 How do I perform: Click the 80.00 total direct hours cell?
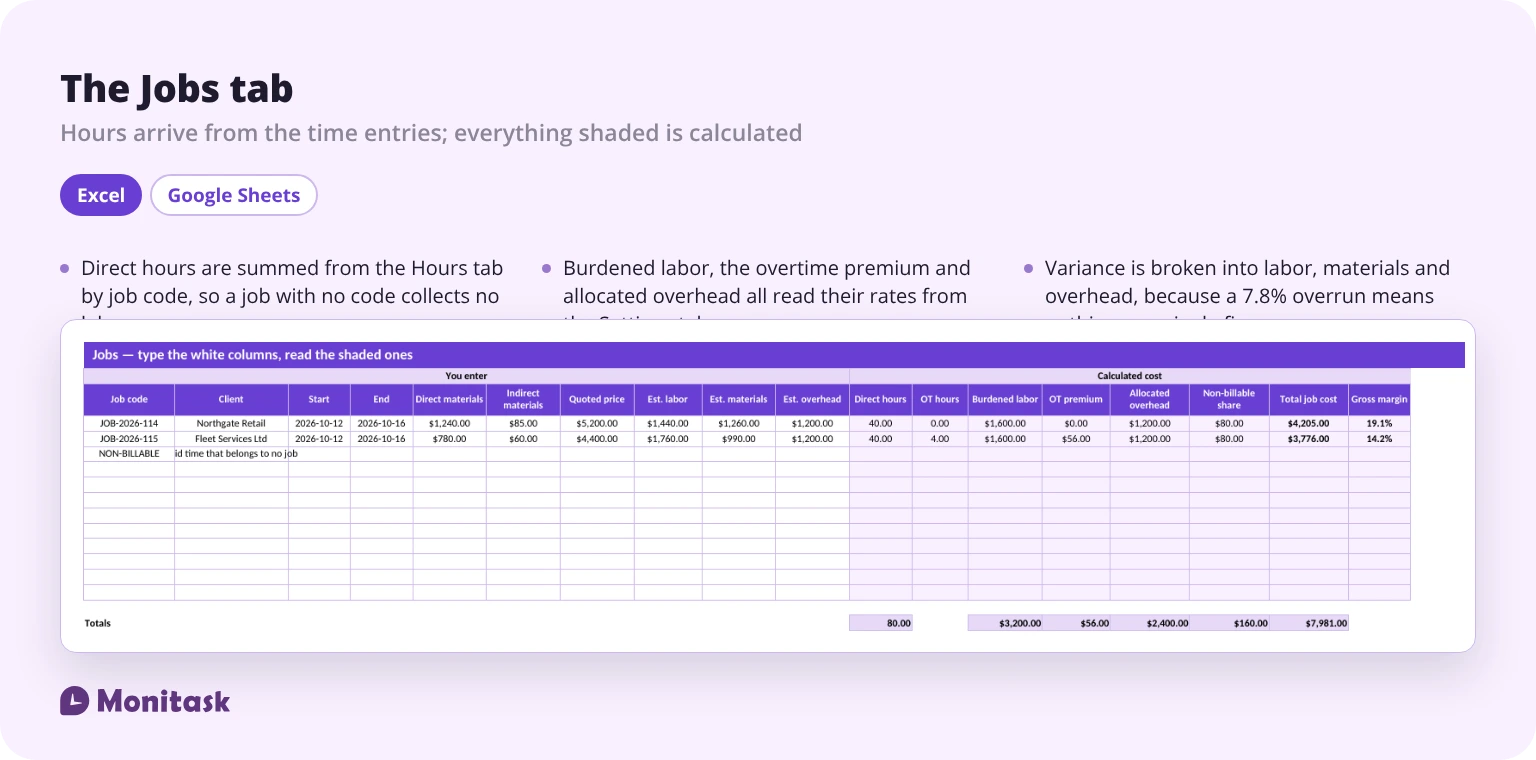coord(880,623)
